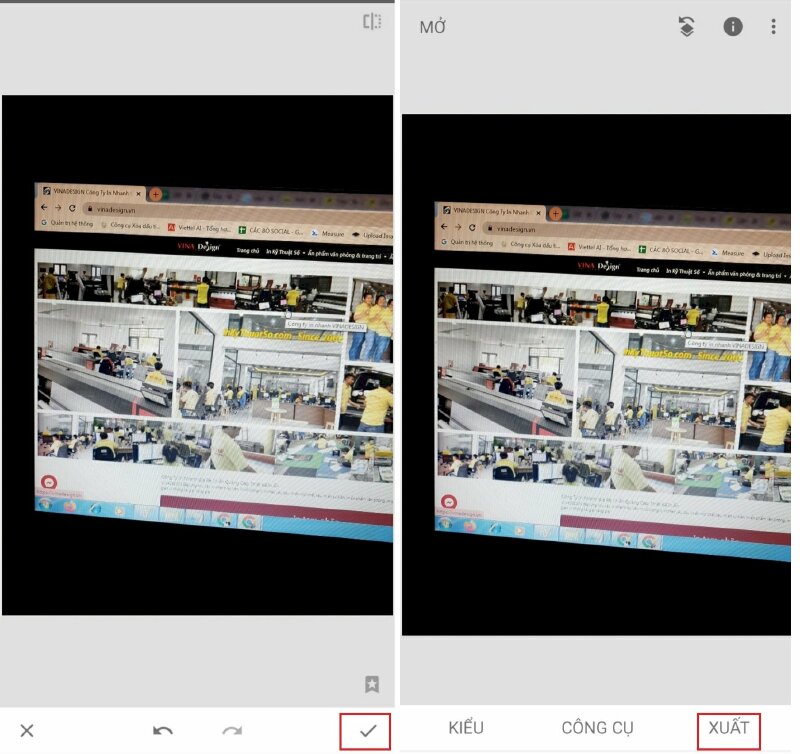Tap the photo preview above the XUẤT bar

(596, 375)
